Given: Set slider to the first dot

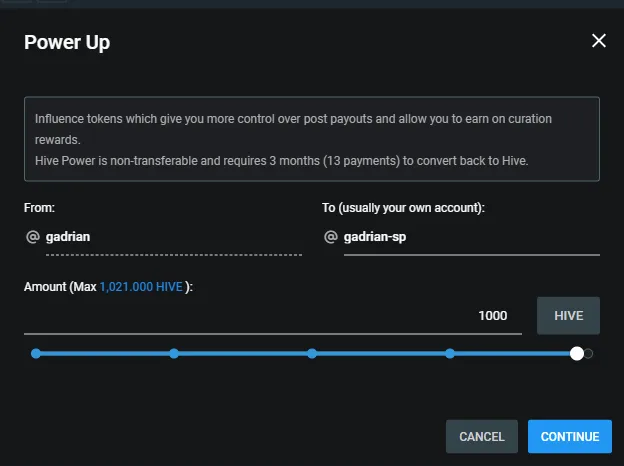Looking at the screenshot, I should 36,353.
